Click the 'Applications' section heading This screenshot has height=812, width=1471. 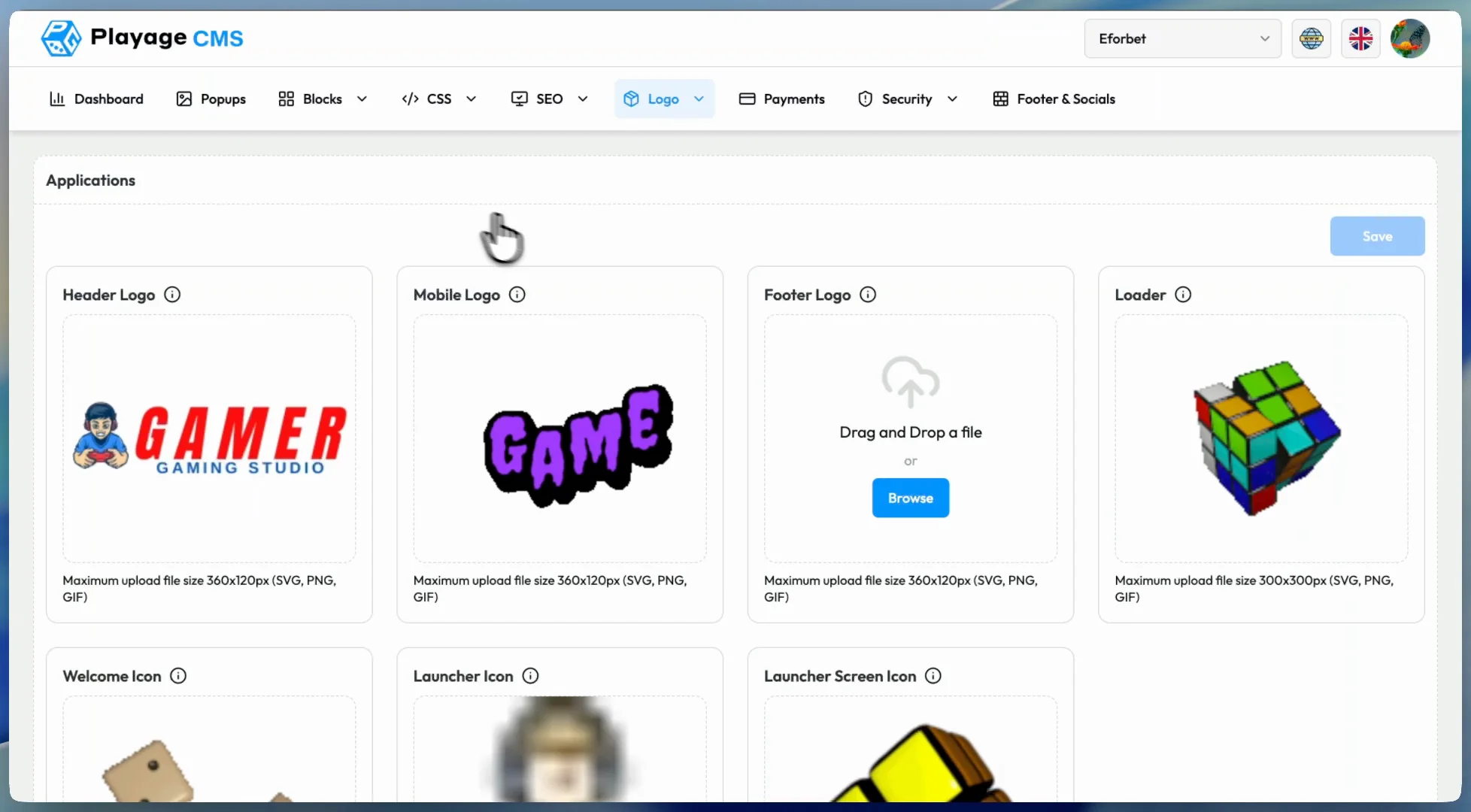(91, 180)
